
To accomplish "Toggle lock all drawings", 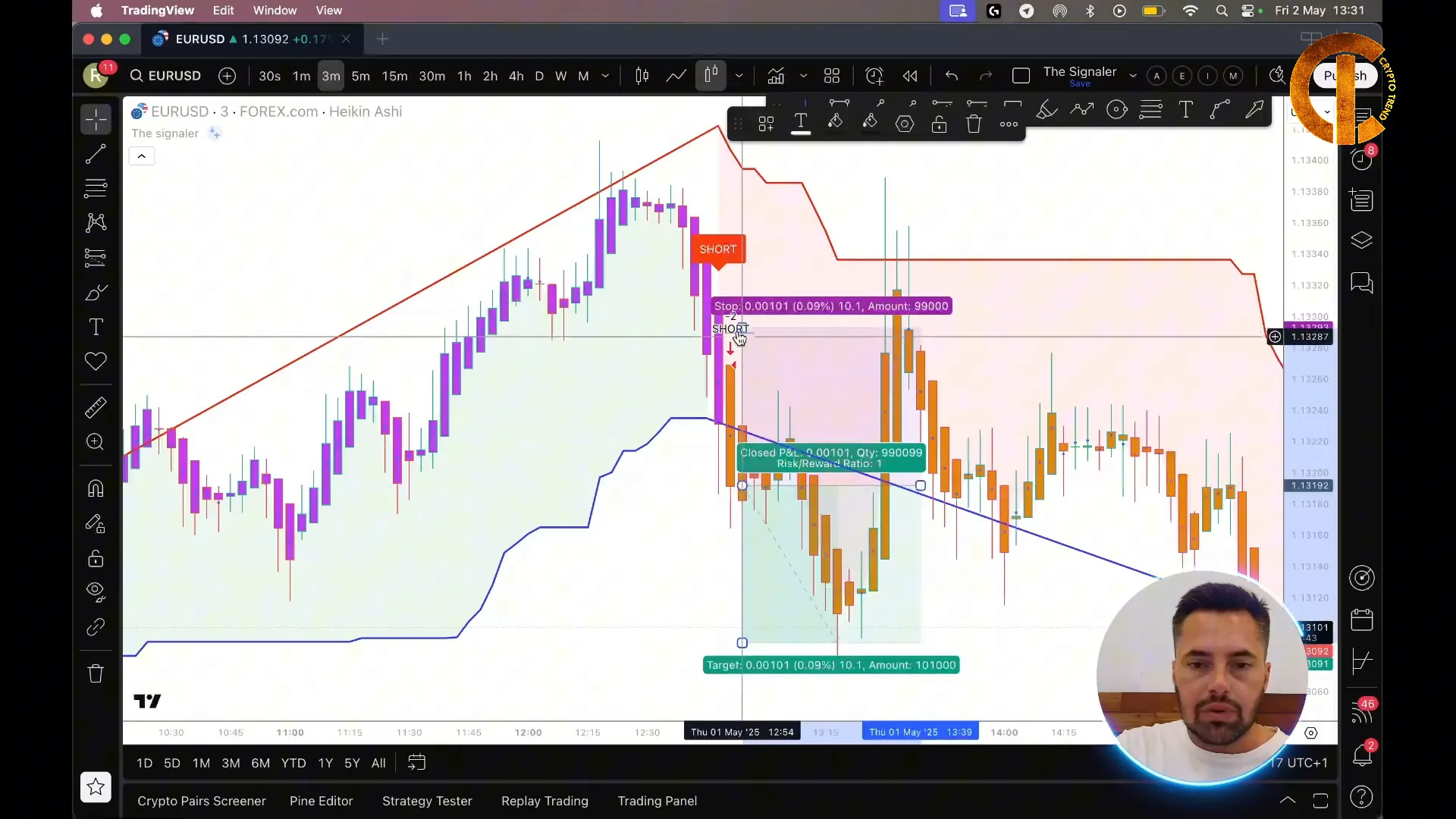I will coord(96,559).
